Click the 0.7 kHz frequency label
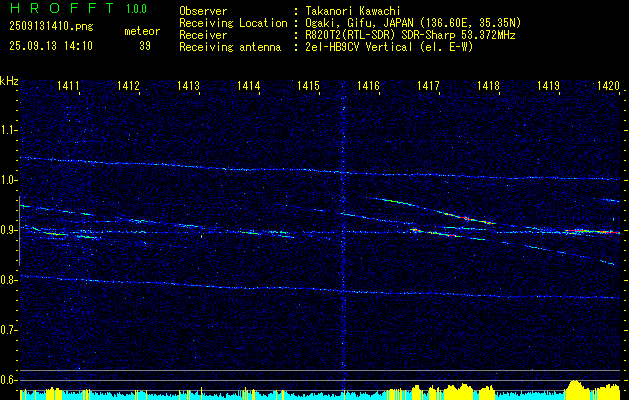629x400 pixels. tap(8, 330)
